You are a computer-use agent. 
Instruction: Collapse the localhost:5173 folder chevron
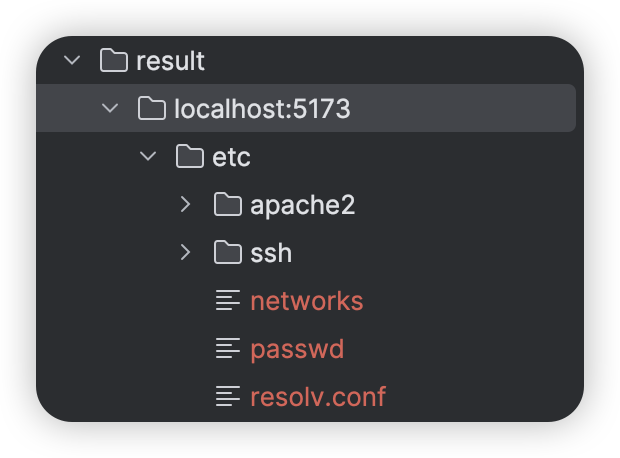tap(110, 108)
